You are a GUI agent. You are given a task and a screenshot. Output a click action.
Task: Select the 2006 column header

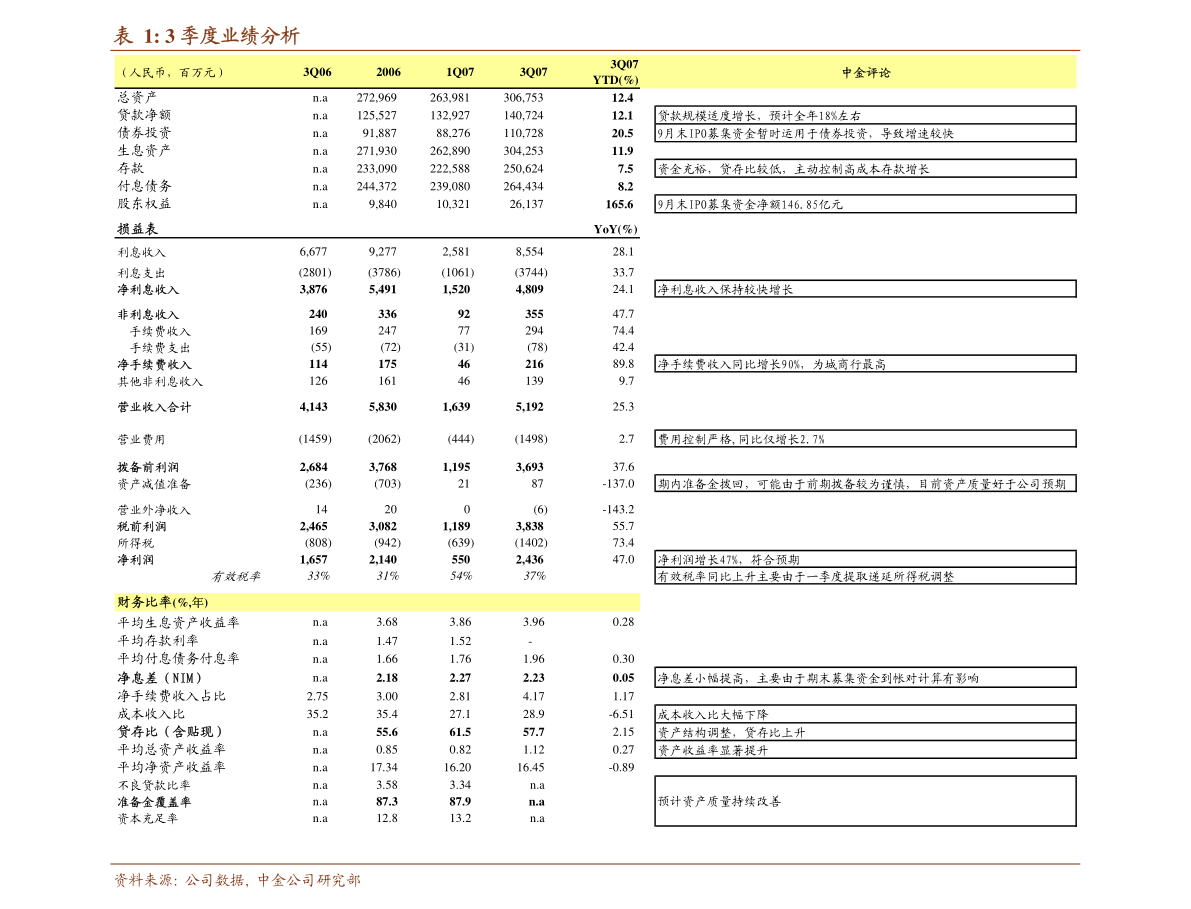pyautogui.click(x=388, y=72)
